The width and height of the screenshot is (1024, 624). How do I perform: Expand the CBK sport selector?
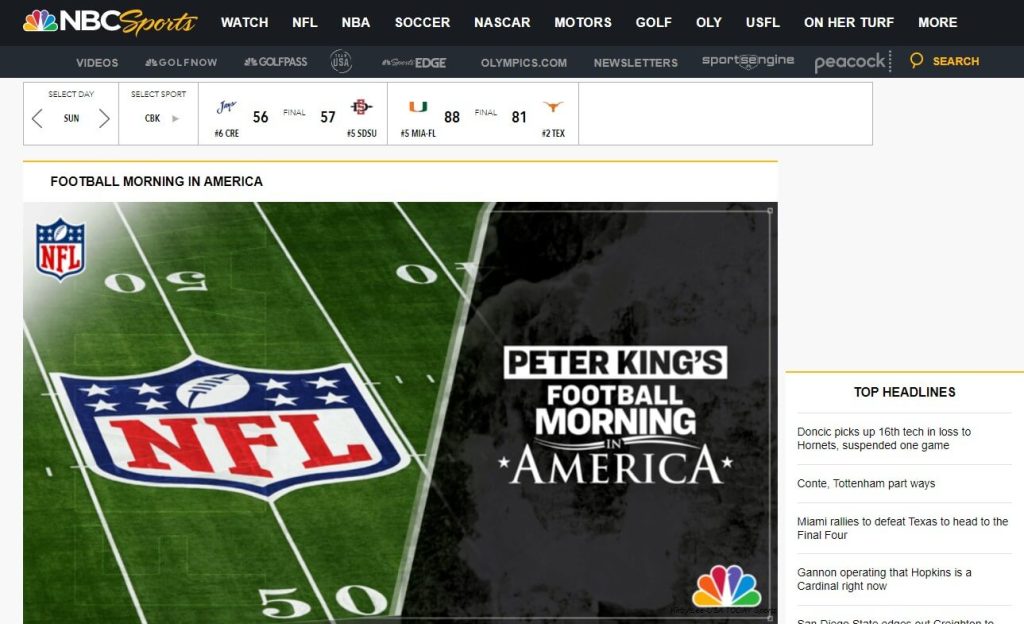158,118
